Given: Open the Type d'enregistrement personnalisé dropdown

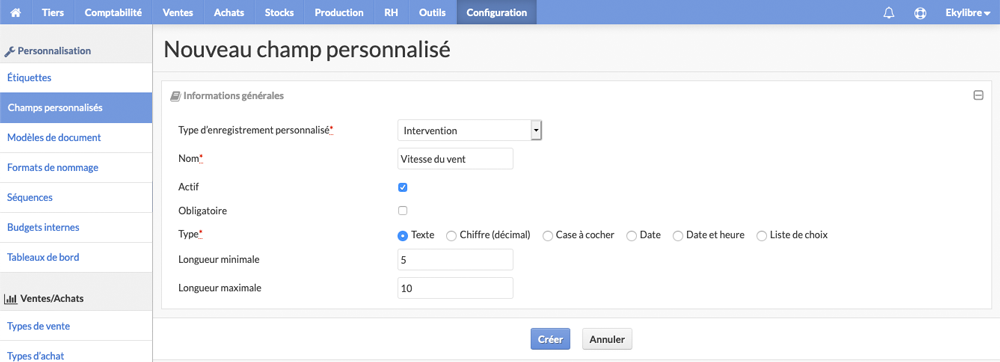Looking at the screenshot, I should (469, 131).
